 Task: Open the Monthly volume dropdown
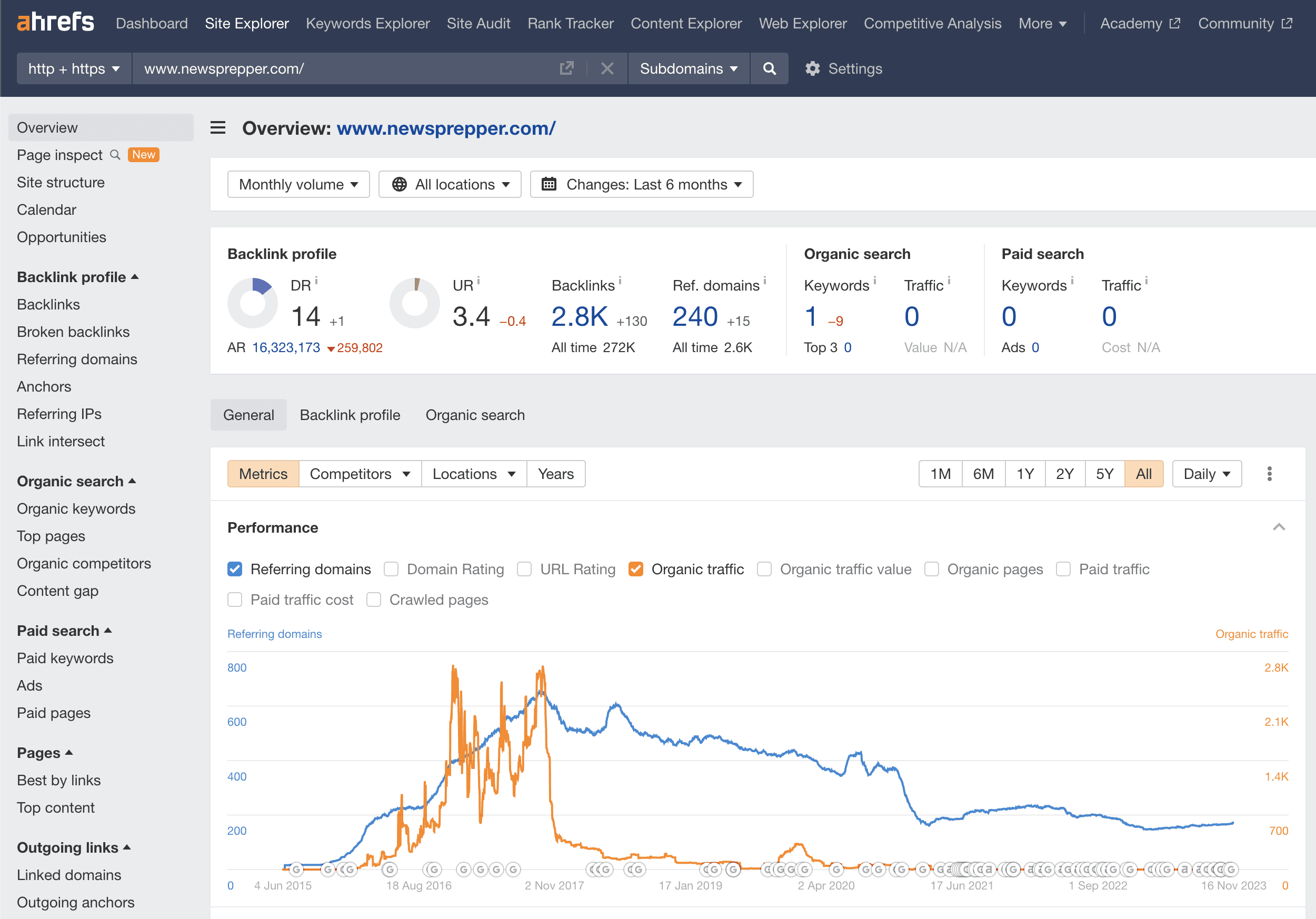pyautogui.click(x=298, y=185)
